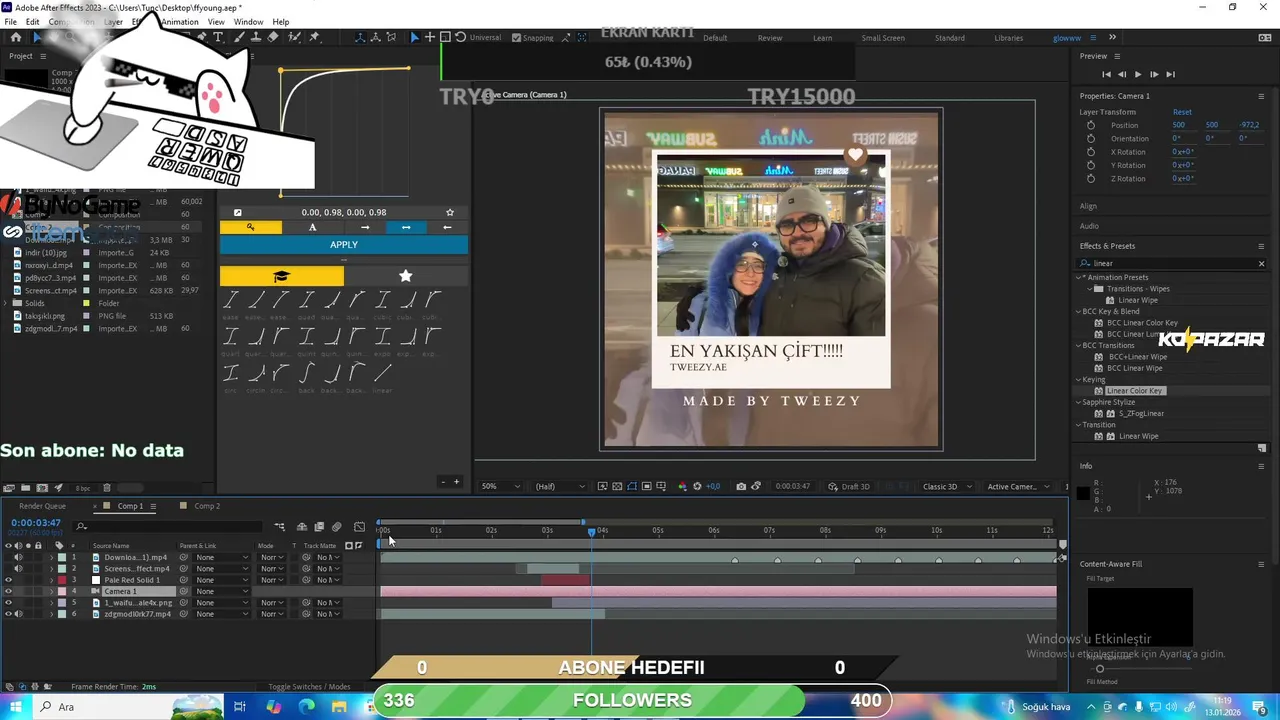Screen dimensions: 1280x720
Task: Clear the Effects & Presets search field
Action: point(1261,263)
